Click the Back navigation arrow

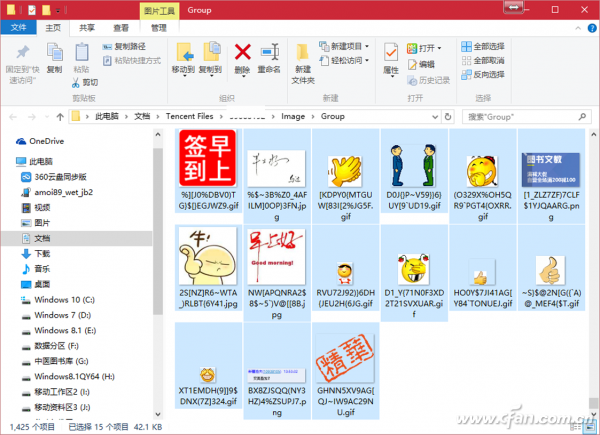[13, 117]
